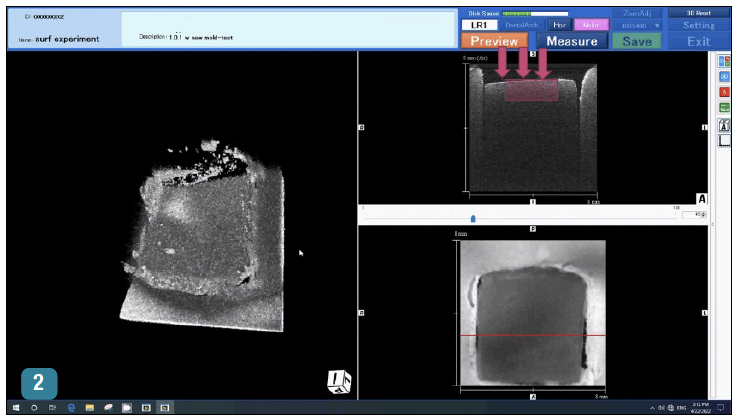Click the 3D Reset button

(x=699, y=13)
